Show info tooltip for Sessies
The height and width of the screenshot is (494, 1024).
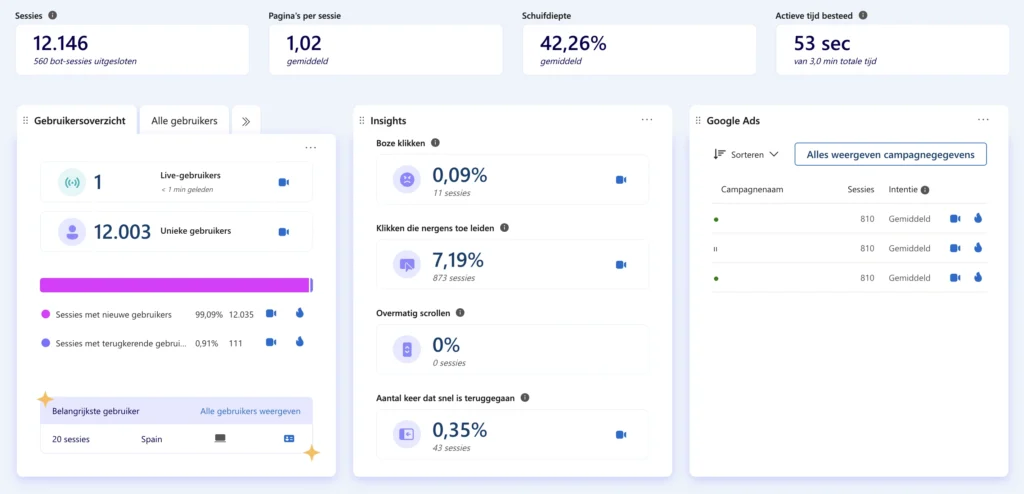point(53,16)
